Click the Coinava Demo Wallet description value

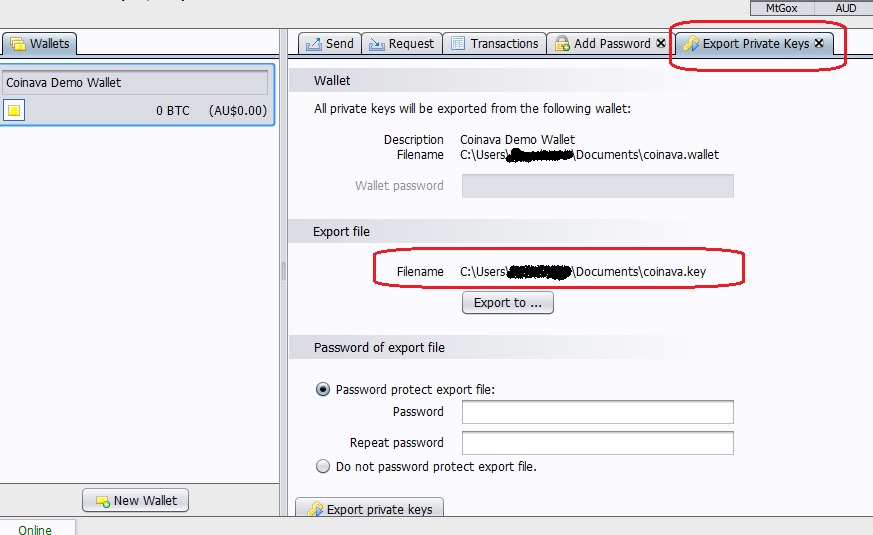pyautogui.click(x=517, y=139)
